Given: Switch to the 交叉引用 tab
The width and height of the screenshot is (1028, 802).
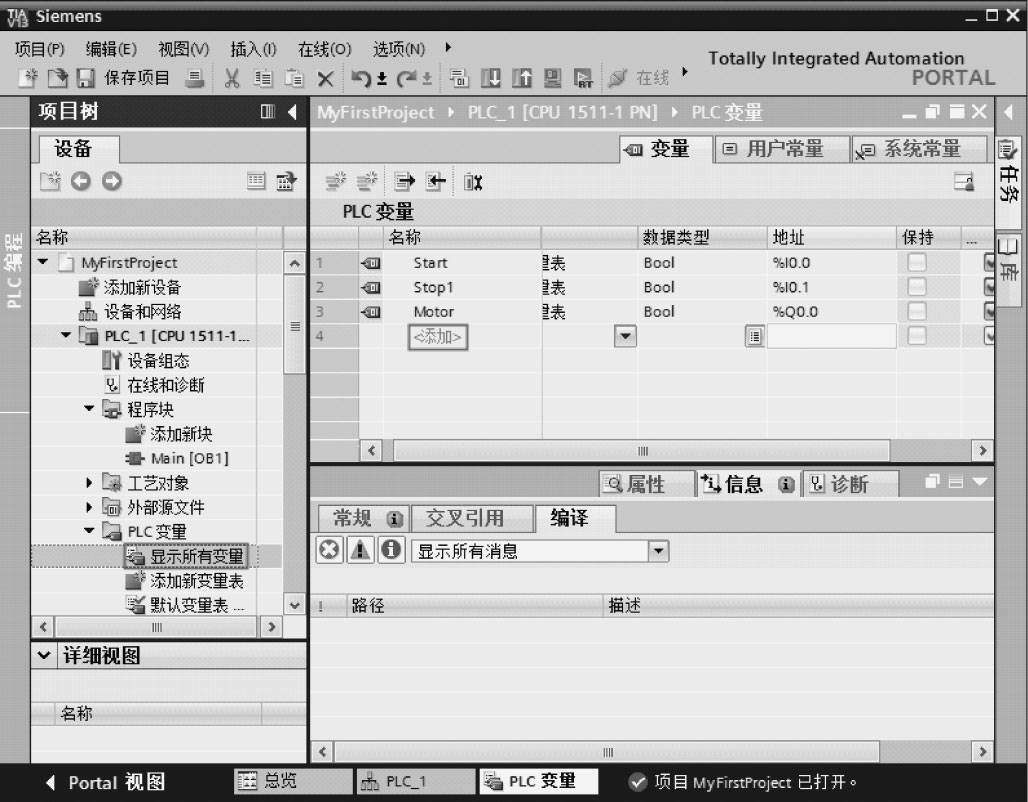Looking at the screenshot, I should click(x=472, y=518).
